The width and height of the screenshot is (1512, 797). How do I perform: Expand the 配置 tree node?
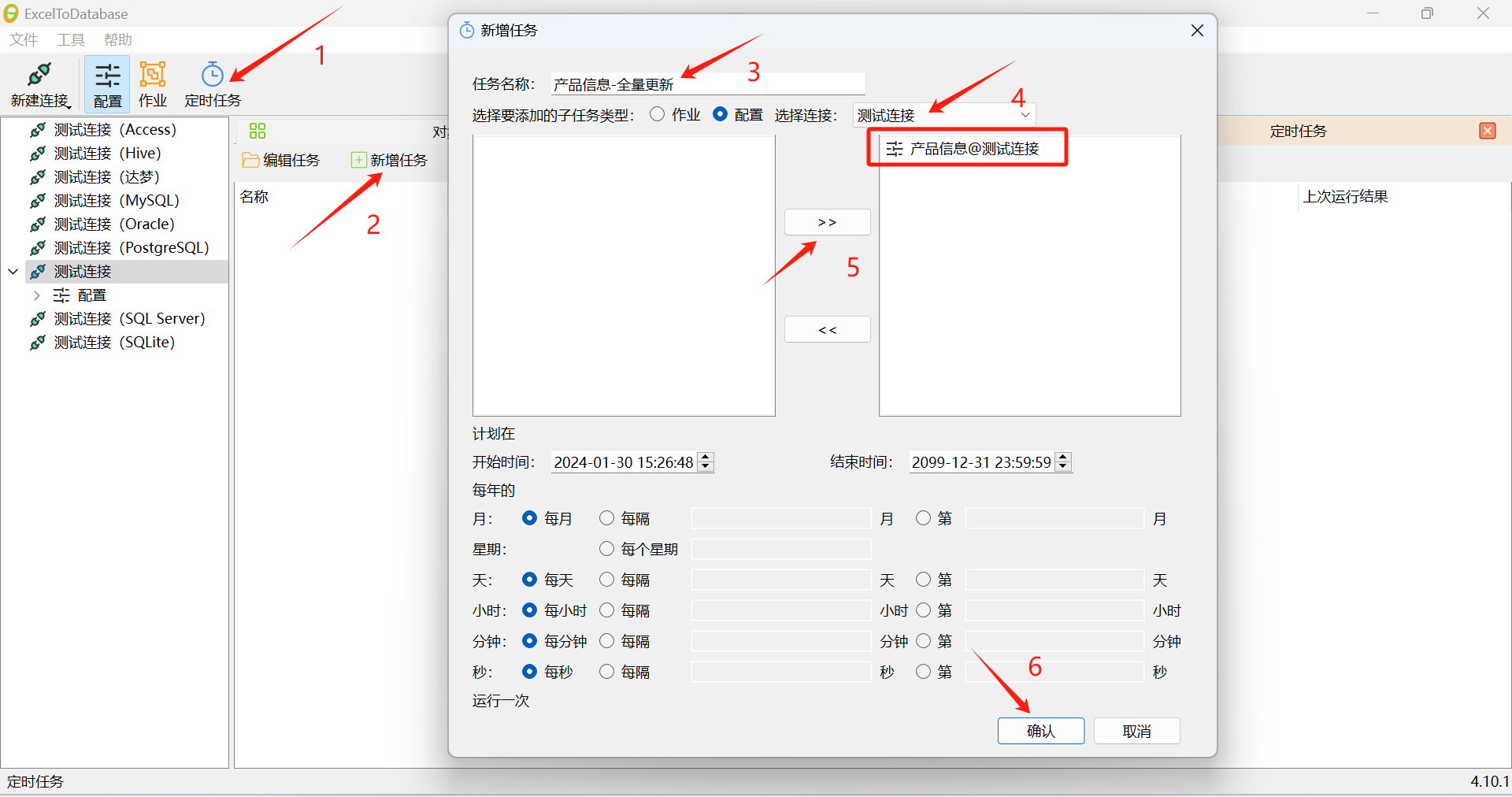[36, 295]
